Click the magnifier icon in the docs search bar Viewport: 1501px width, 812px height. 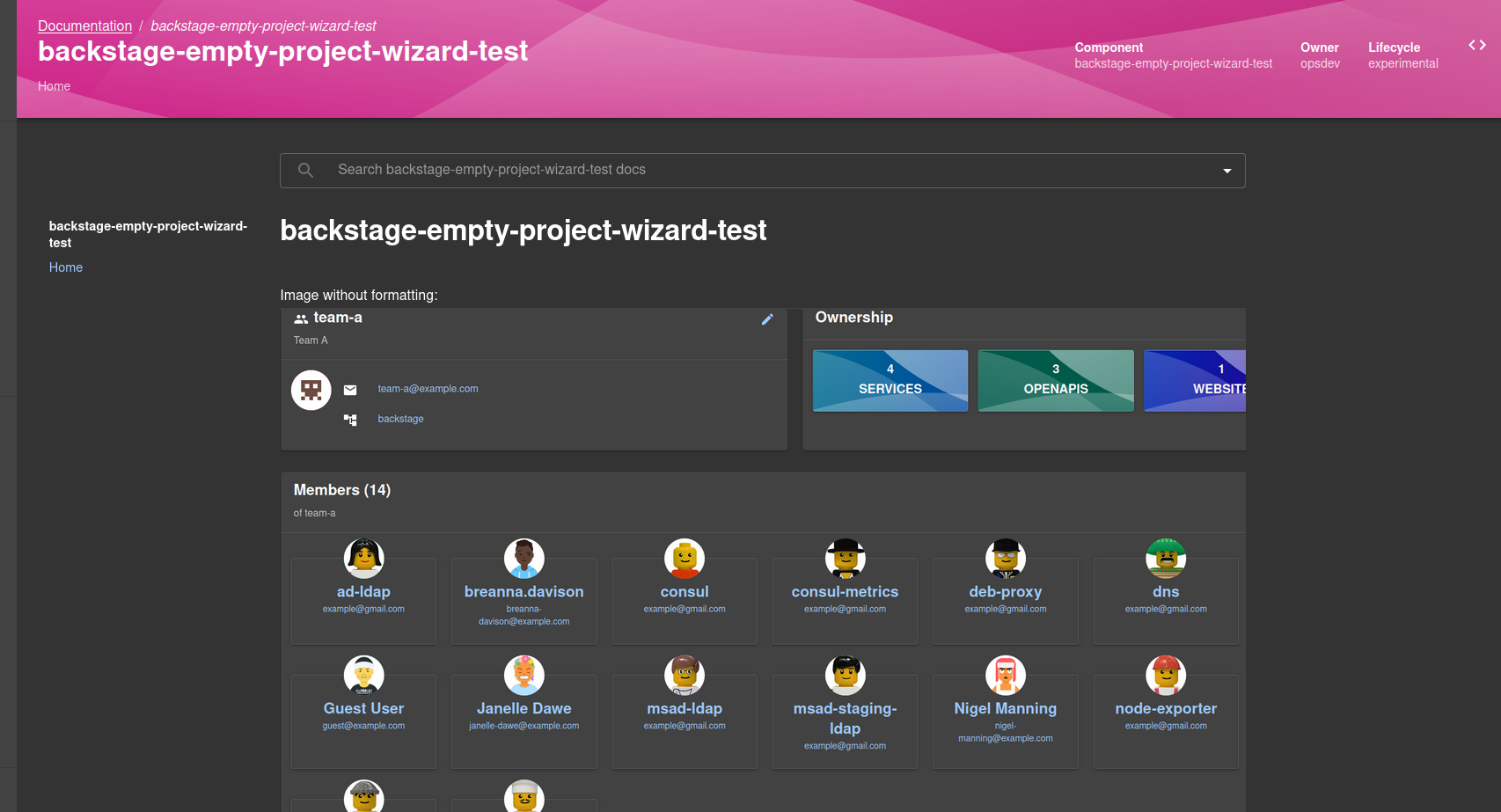[x=305, y=170]
